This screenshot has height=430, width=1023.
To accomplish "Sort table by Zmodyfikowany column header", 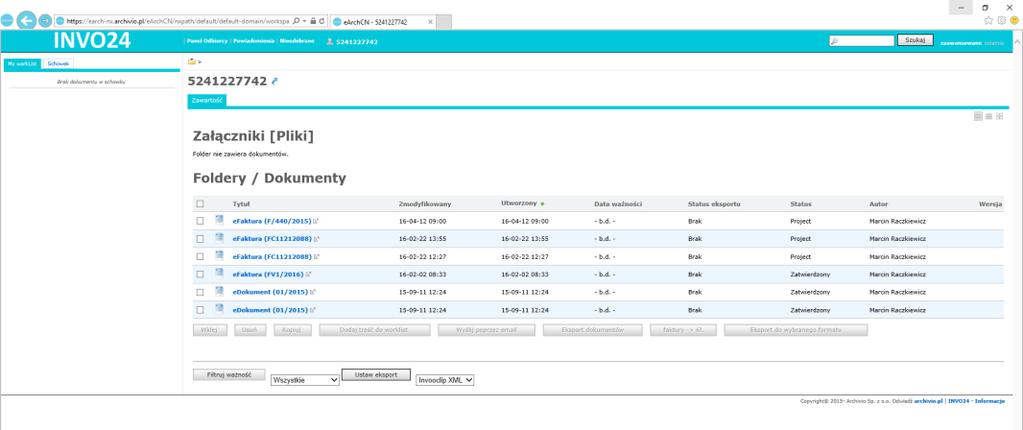I will coord(425,204).
